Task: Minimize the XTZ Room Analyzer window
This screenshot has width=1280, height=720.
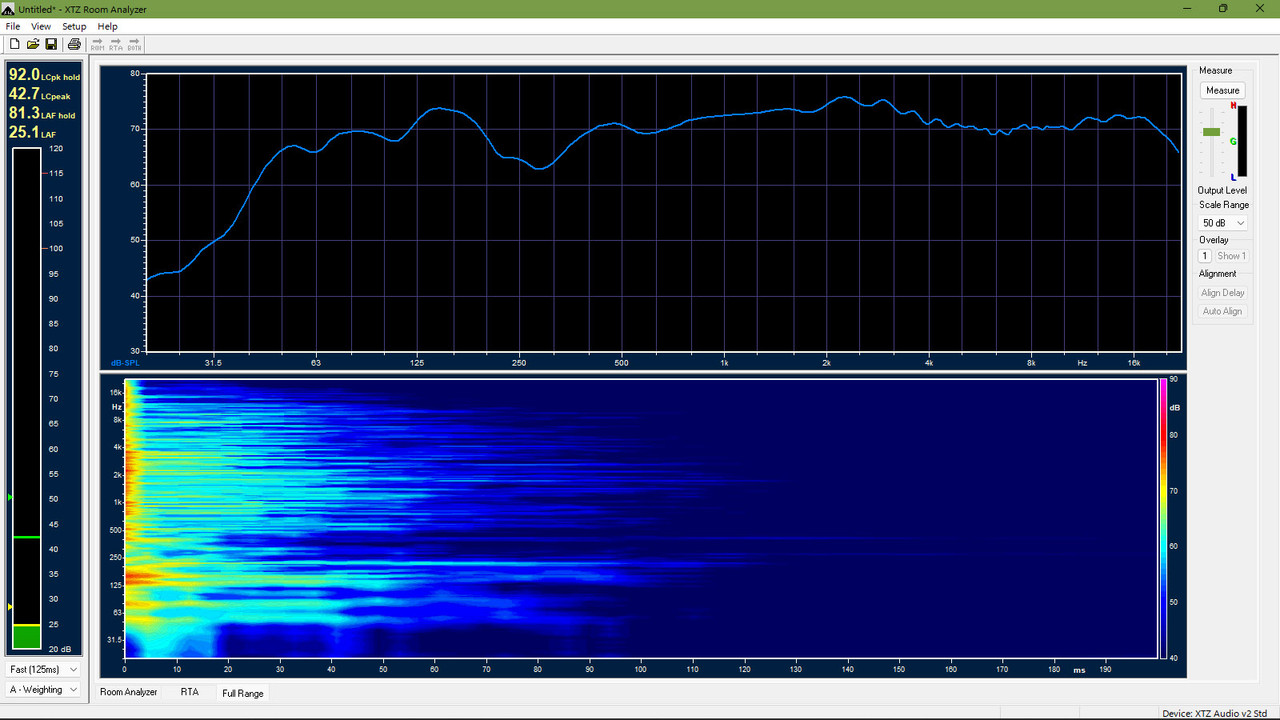Action: (1189, 8)
